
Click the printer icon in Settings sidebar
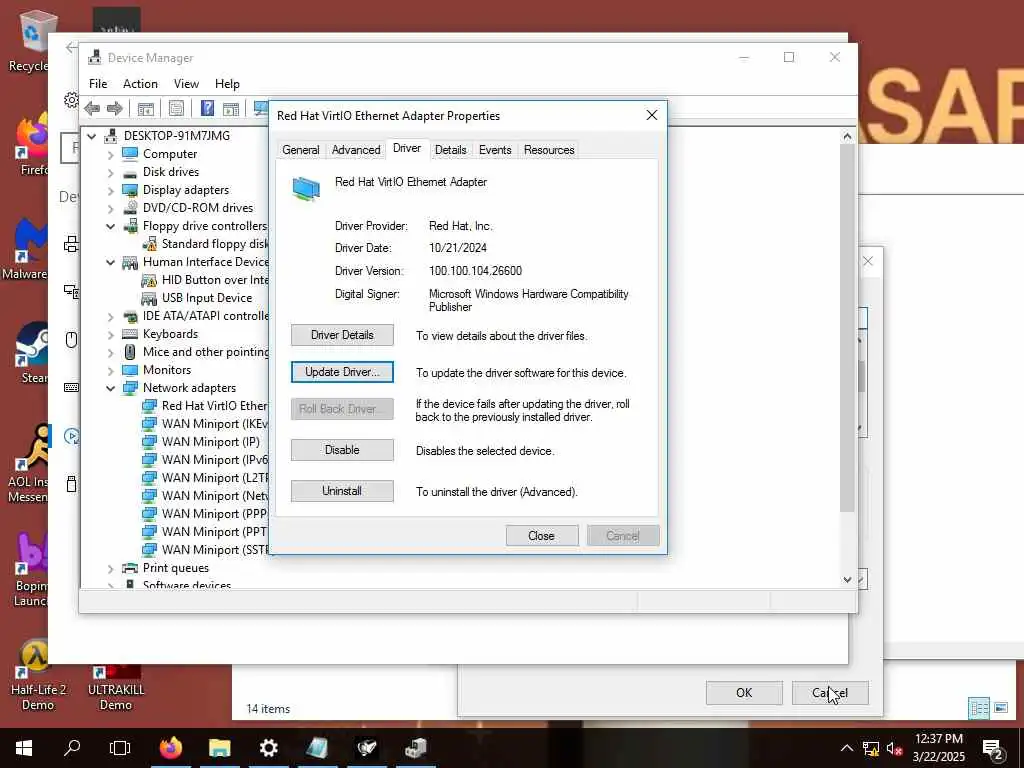[72, 244]
